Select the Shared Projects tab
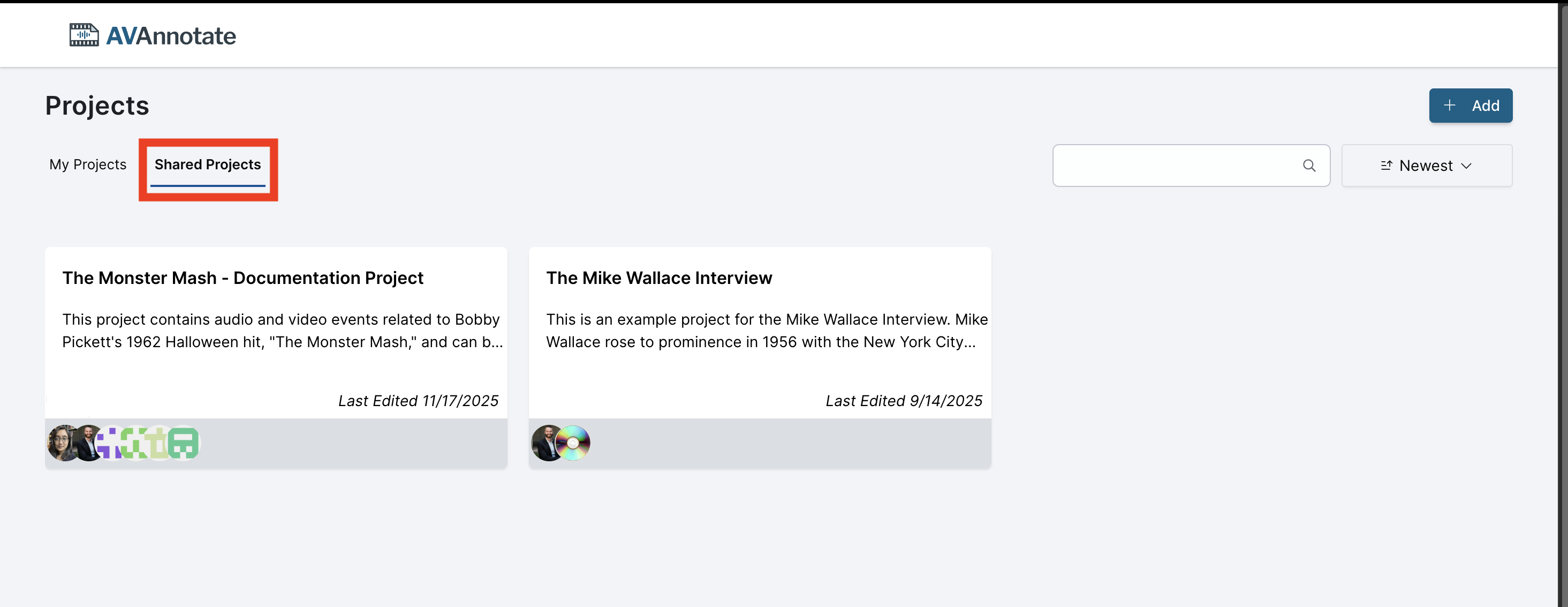 (208, 164)
